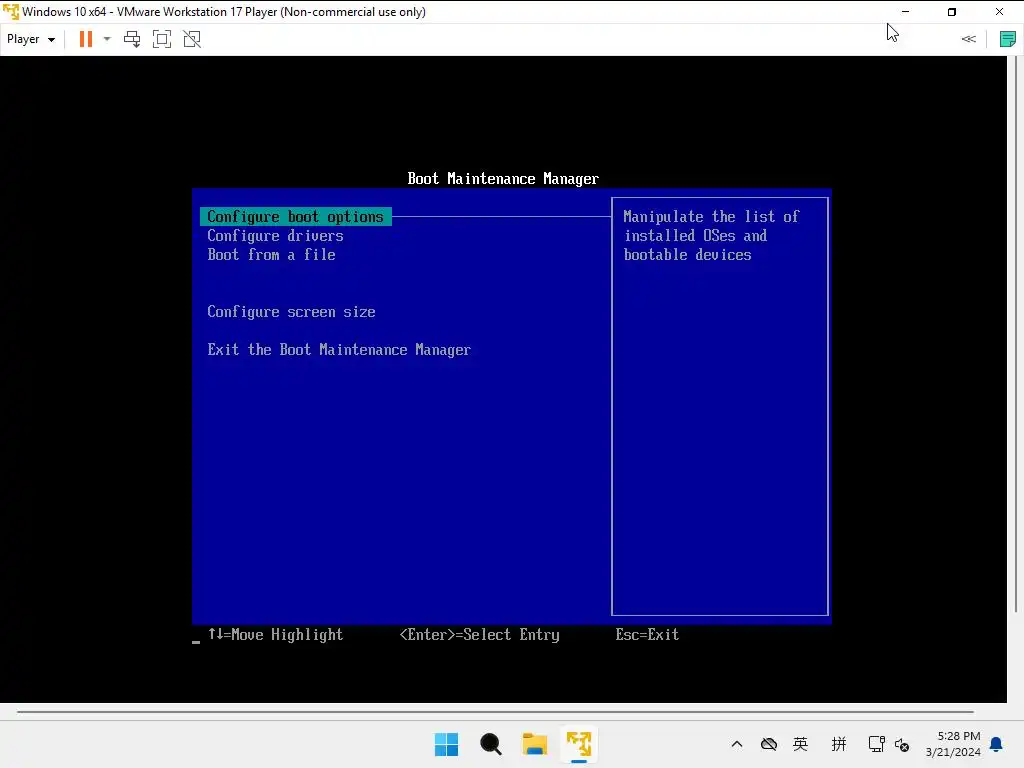Viewport: 1024px width, 768px height.
Task: Open File Explorer from taskbar
Action: pos(535,744)
